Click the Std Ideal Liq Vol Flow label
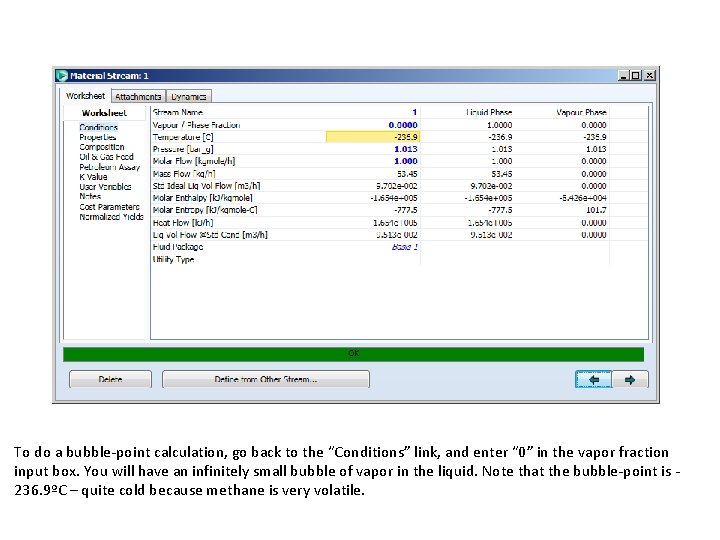The width and height of the screenshot is (720, 540). coord(206,186)
